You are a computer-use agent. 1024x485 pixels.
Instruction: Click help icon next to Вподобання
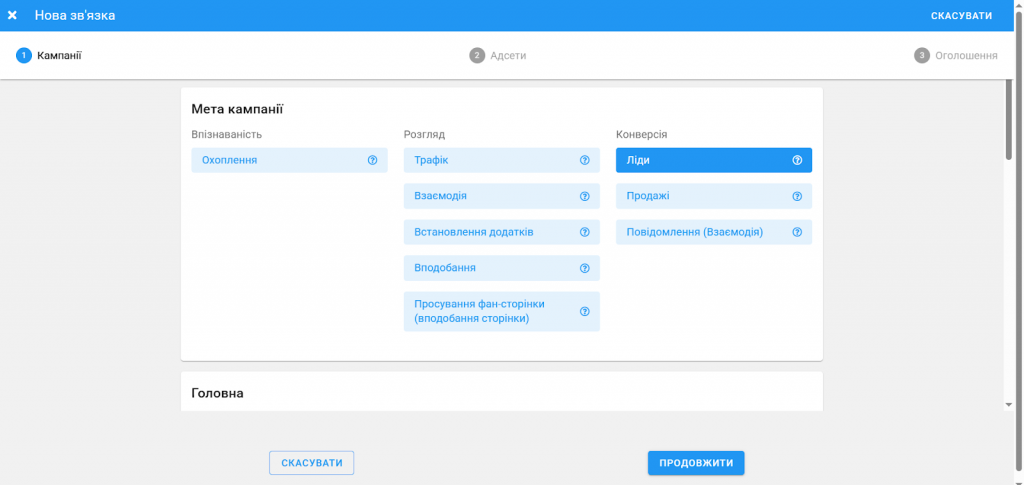point(584,268)
